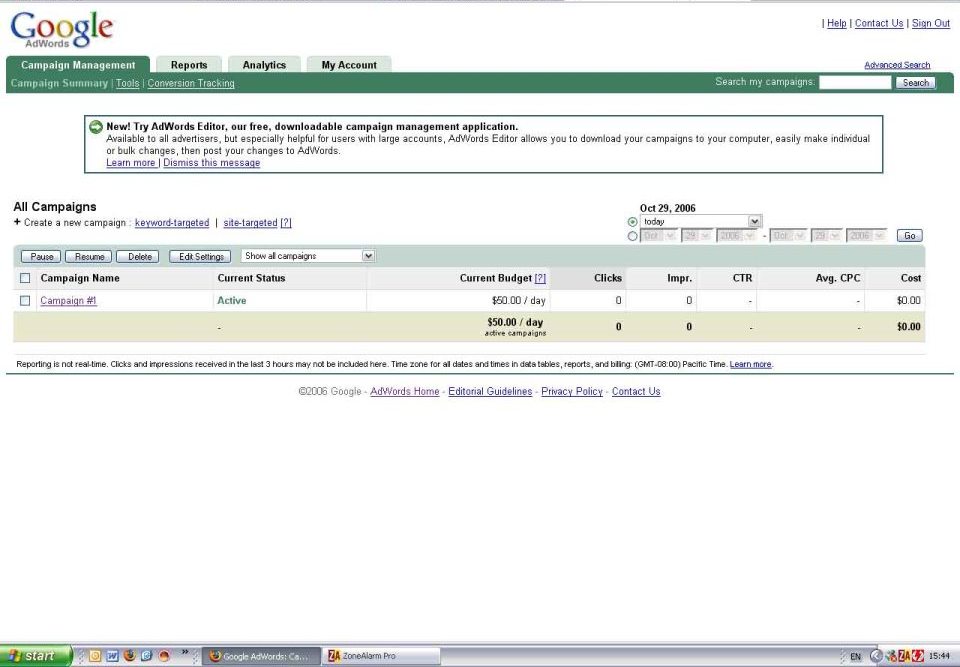Click the Search button for campaigns

(915, 83)
